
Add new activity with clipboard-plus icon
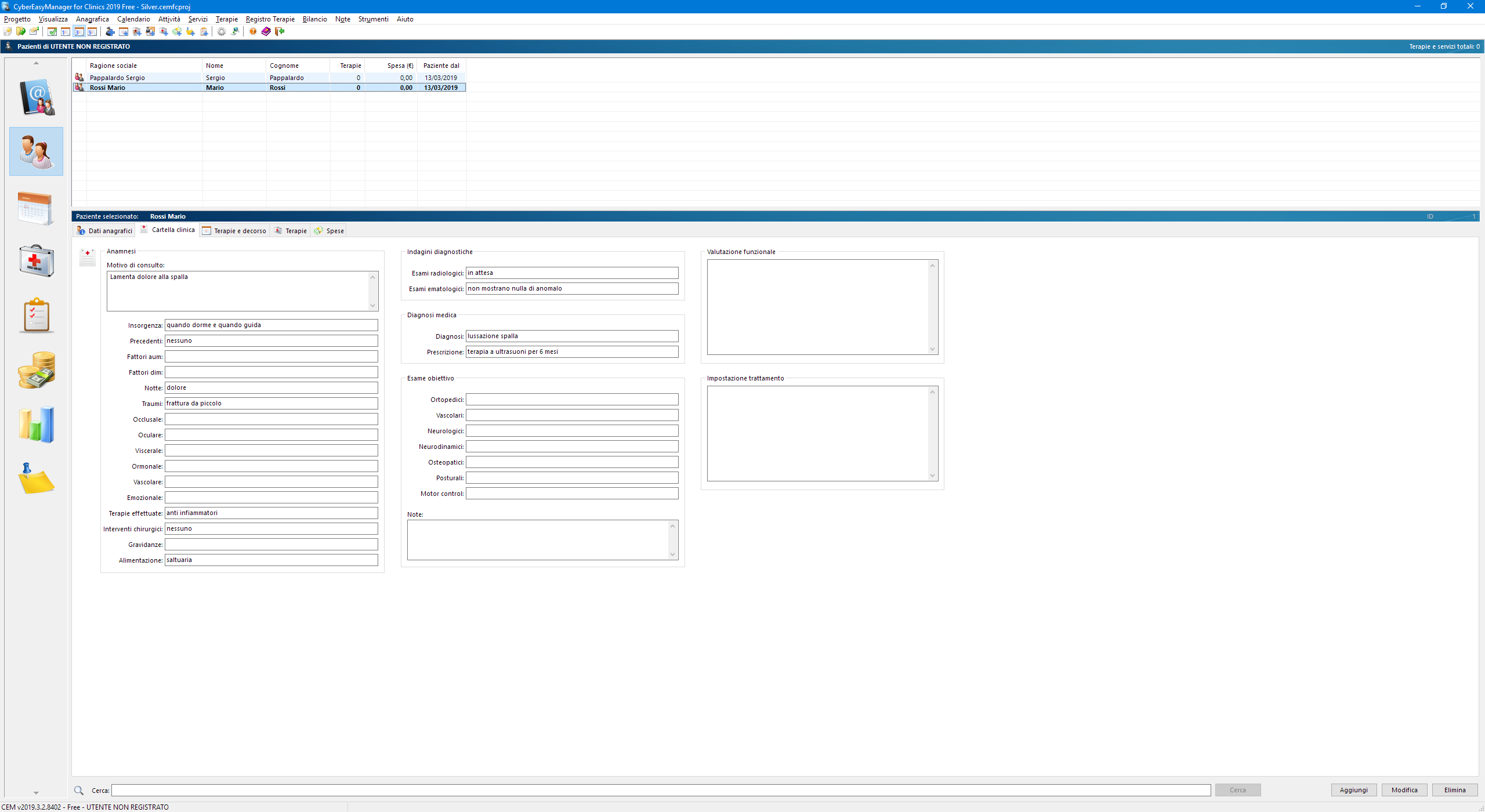[204, 31]
